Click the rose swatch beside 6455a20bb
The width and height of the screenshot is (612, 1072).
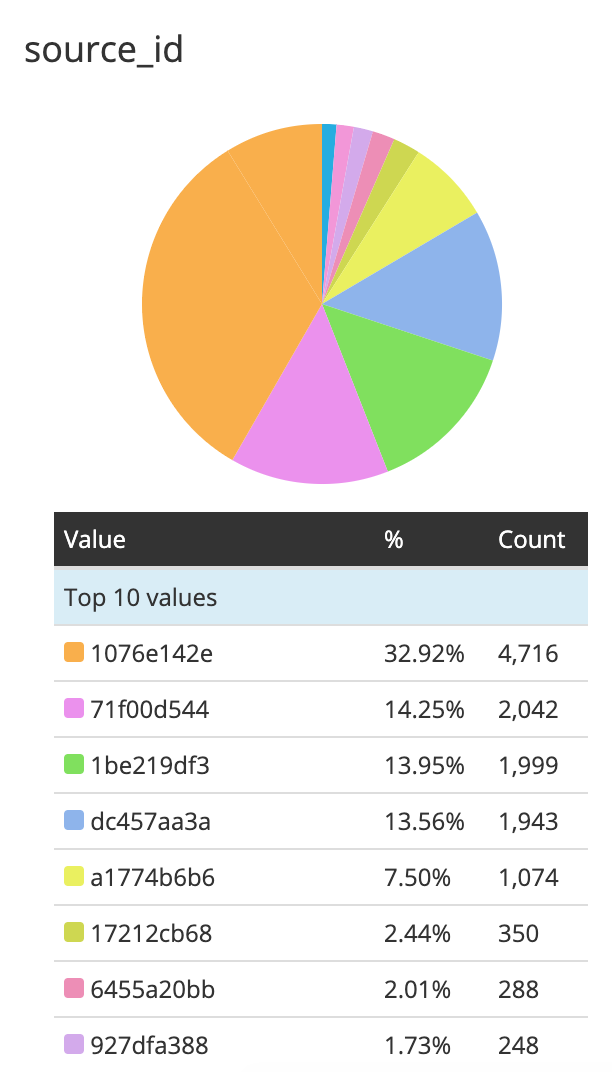pos(74,989)
